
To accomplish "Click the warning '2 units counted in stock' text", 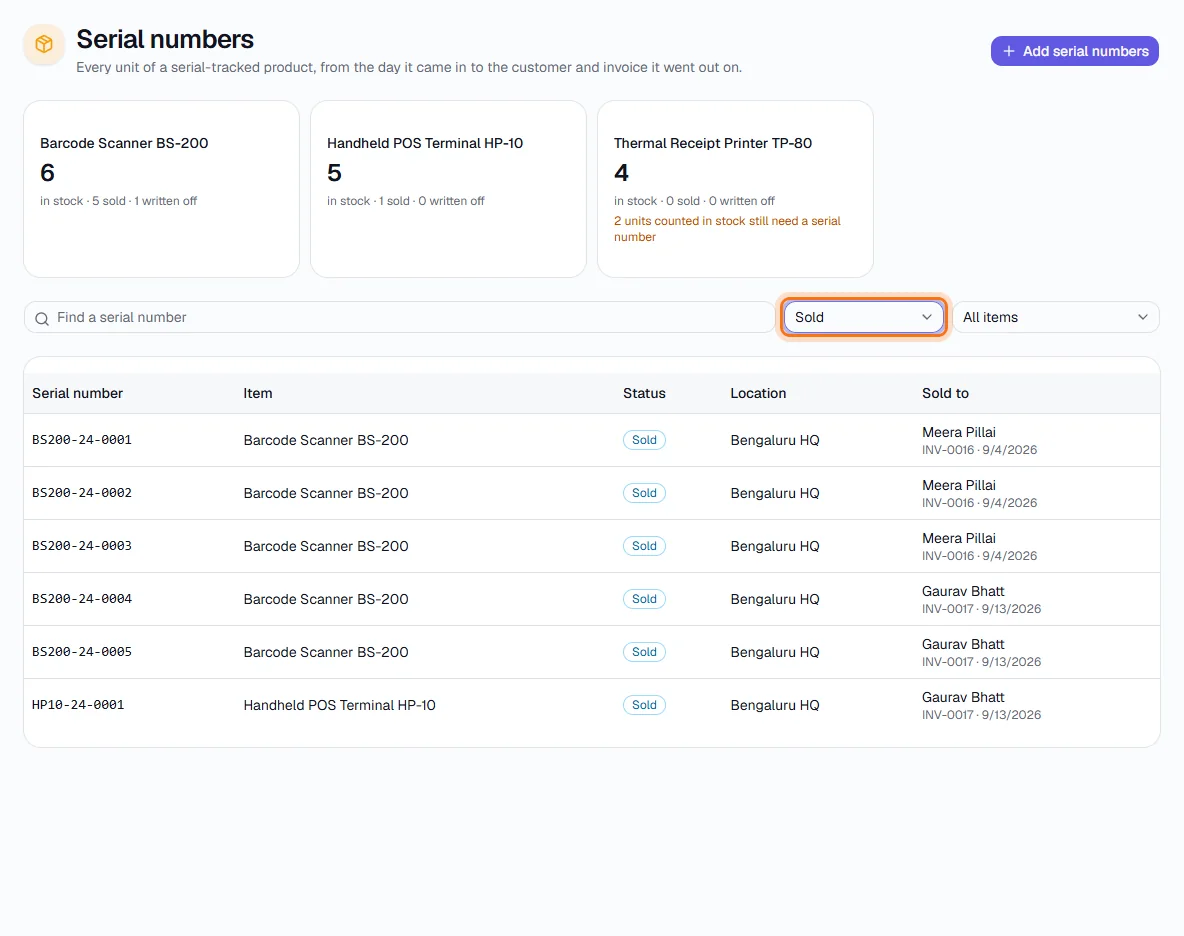I will click(x=727, y=229).
